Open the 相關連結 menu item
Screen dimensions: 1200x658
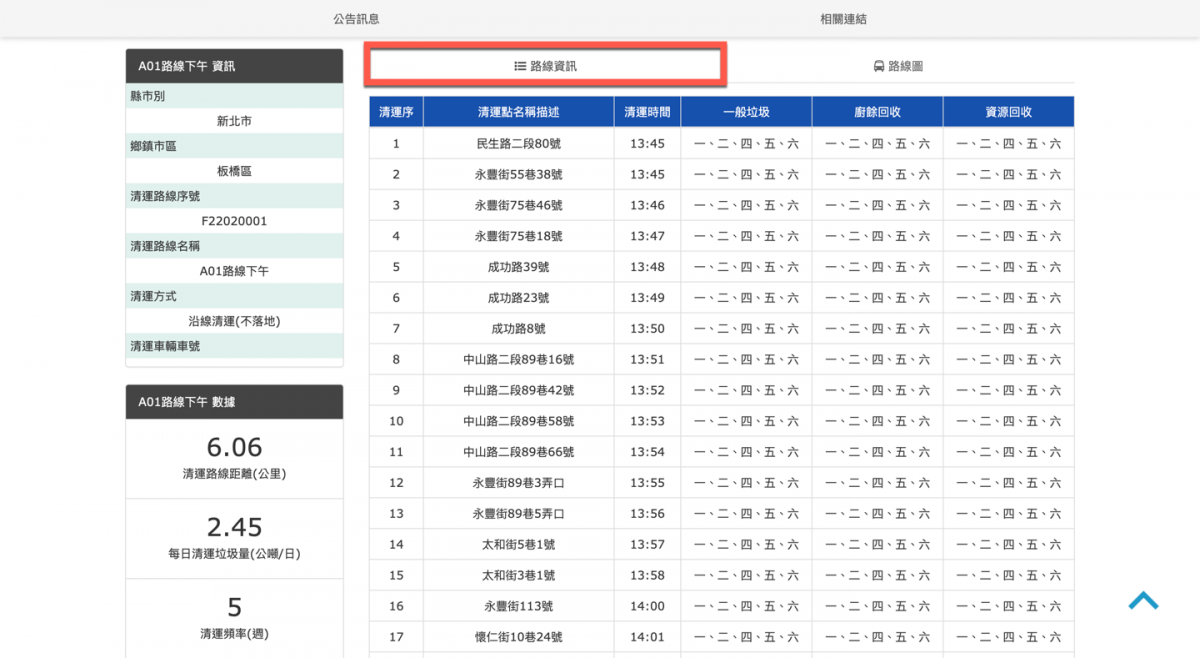(x=843, y=19)
